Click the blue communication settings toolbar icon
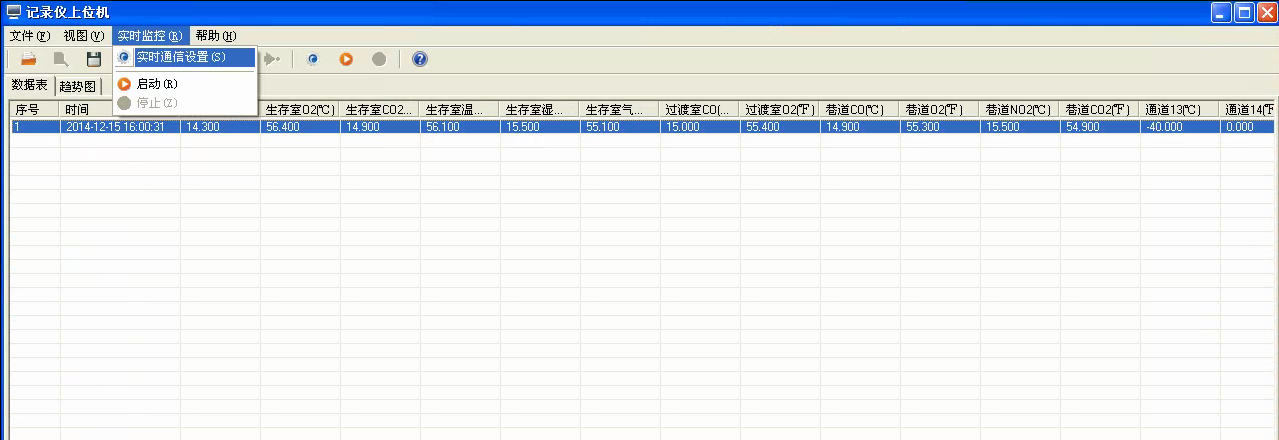This screenshot has height=440, width=1279. pos(313,59)
